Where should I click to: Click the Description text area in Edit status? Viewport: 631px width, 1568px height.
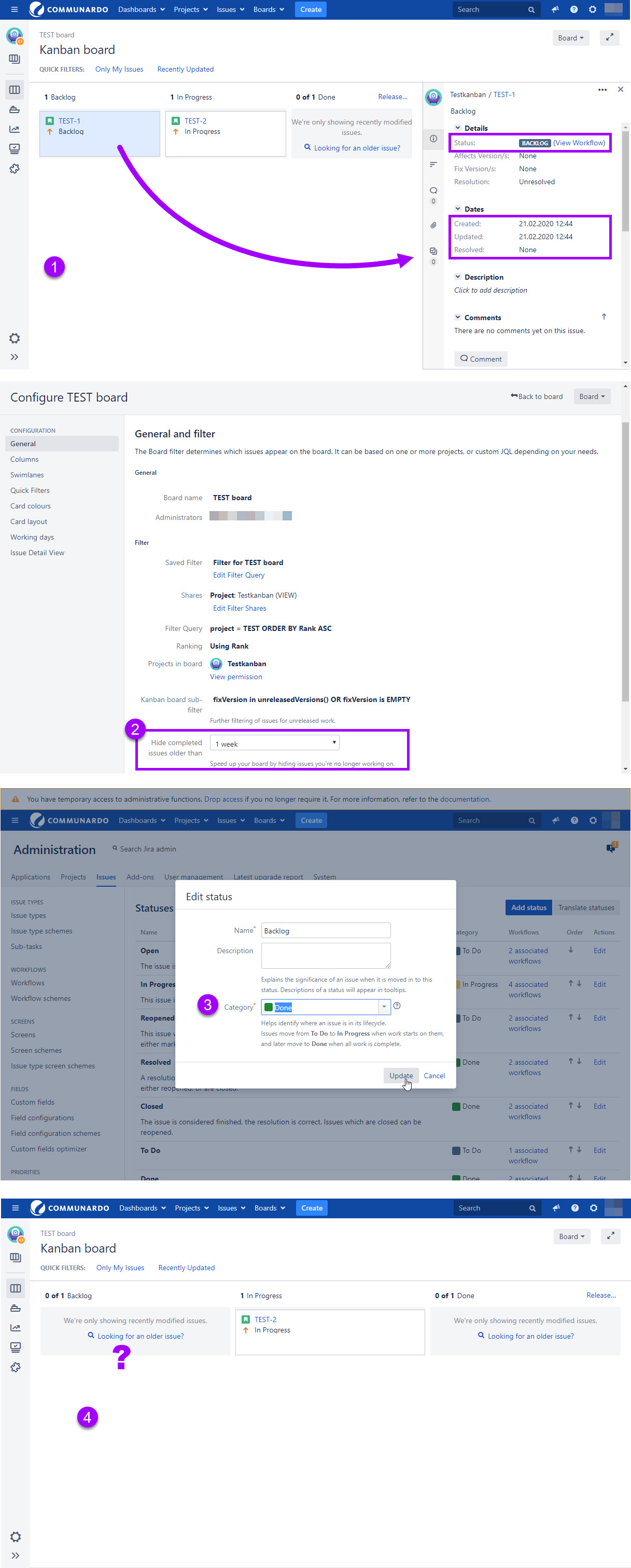point(326,956)
